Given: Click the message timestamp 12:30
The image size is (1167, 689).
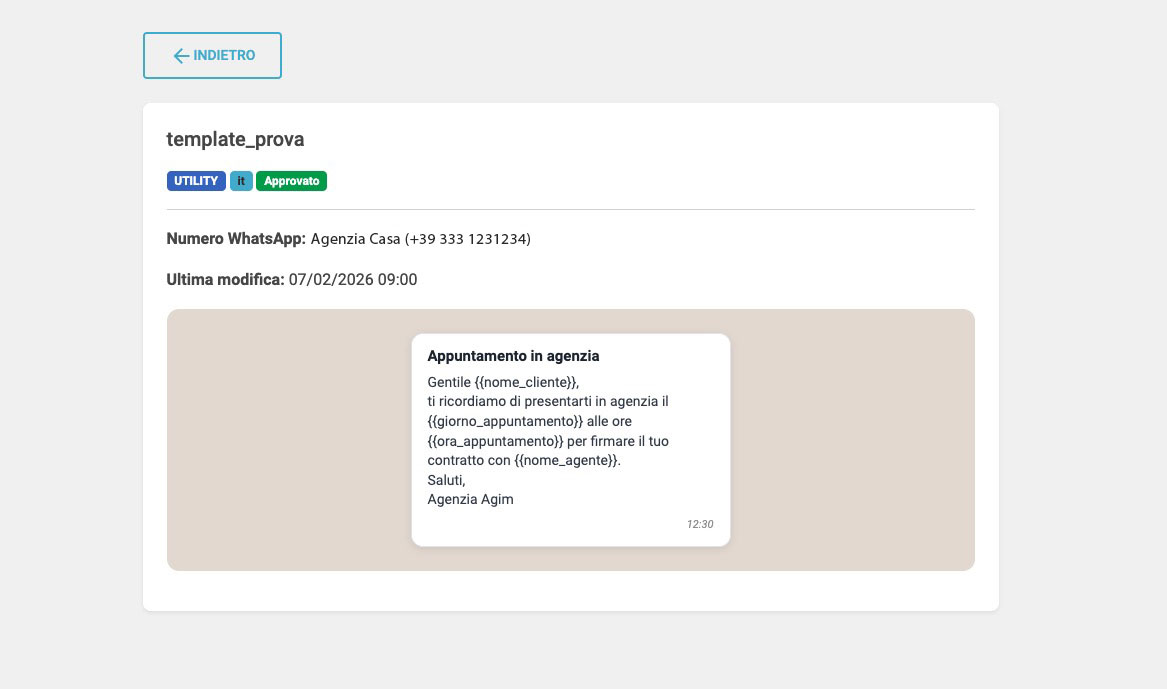Looking at the screenshot, I should click(700, 524).
